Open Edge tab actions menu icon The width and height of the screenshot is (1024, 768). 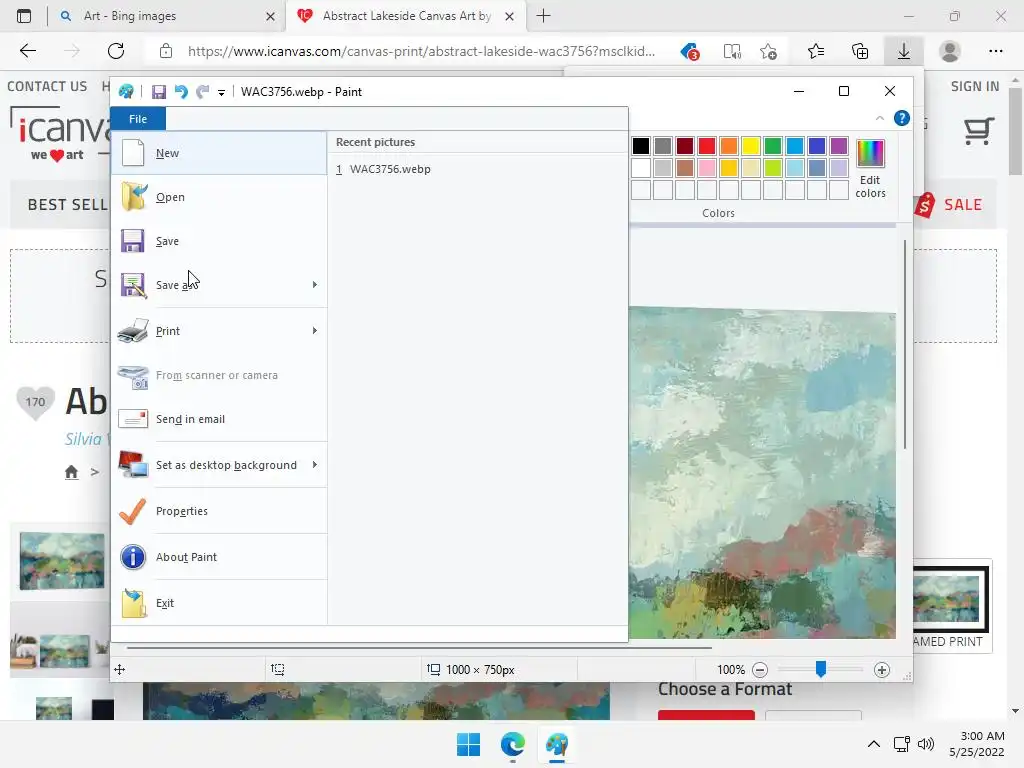(x=24, y=16)
